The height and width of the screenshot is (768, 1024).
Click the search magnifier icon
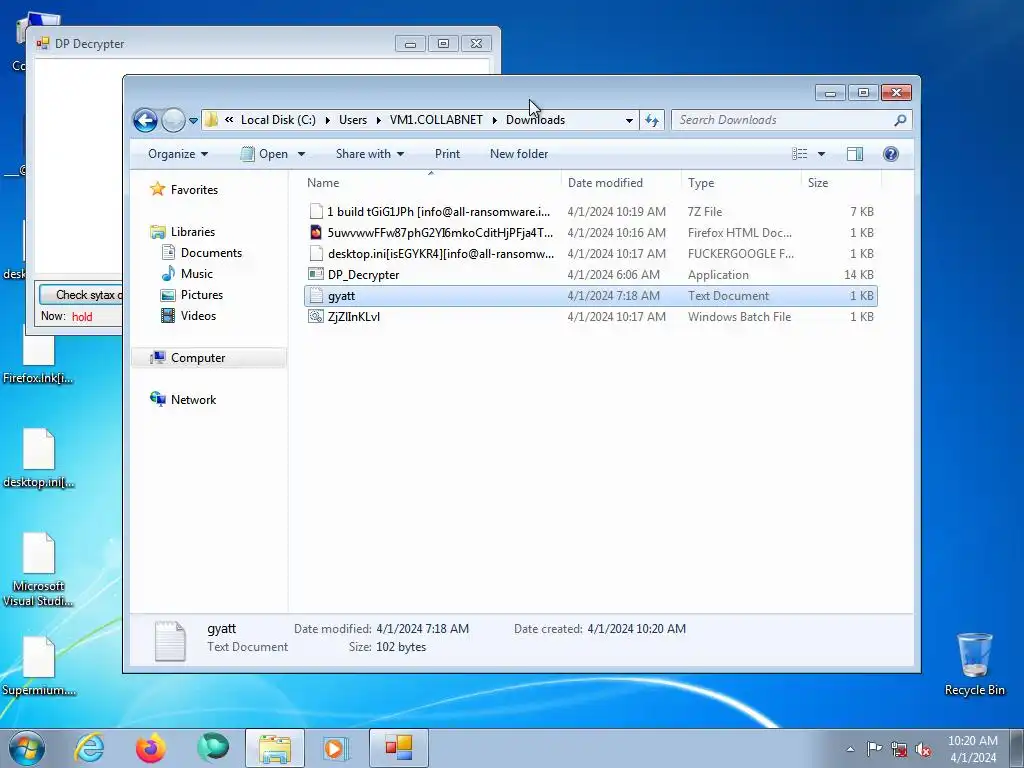tap(901, 120)
